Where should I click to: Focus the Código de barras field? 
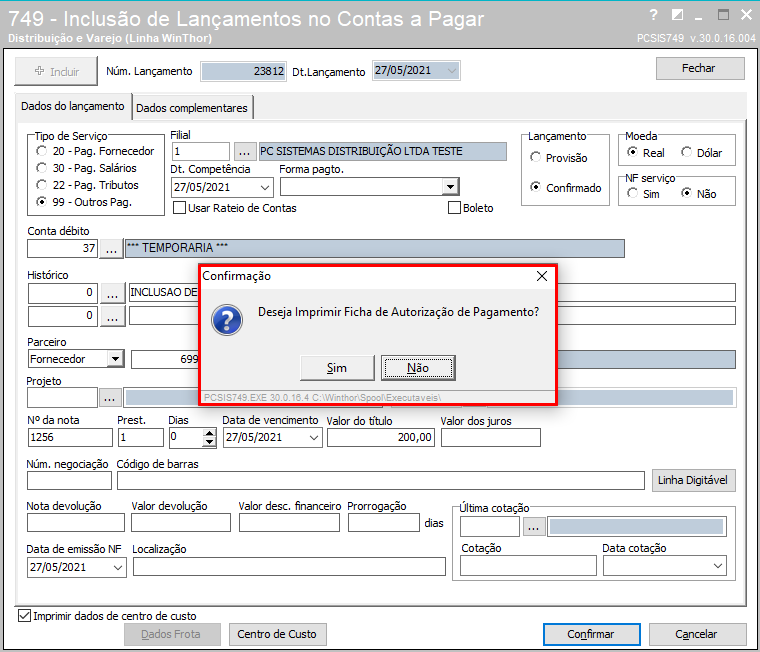(380, 480)
